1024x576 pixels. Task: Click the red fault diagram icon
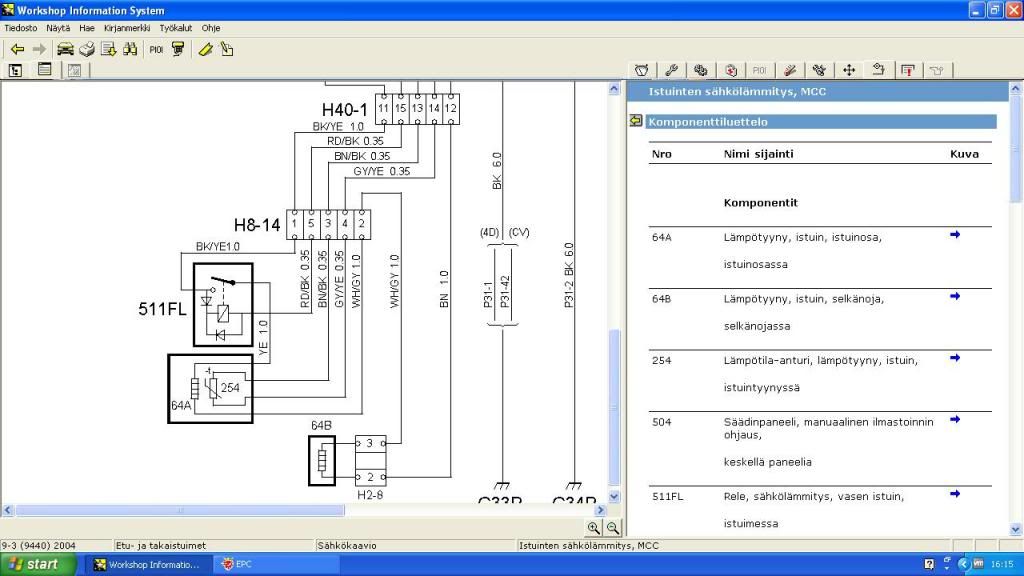(908, 70)
